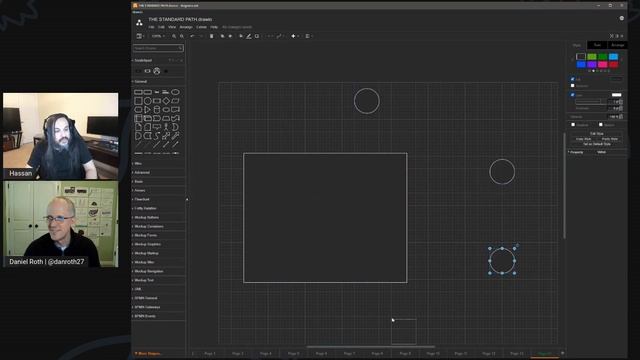Image resolution: width=640 pixels, height=360 pixels.
Task: Pick the diamond shape in General palette
Action: tap(166, 101)
